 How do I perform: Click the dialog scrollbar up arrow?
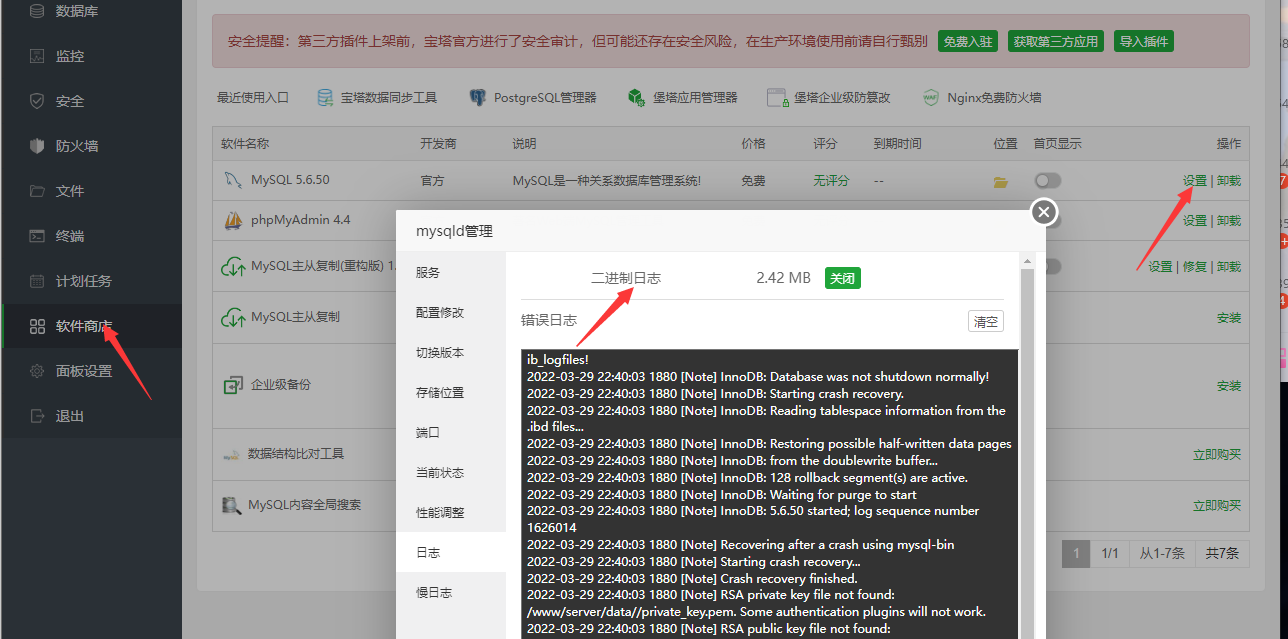pos(1026,262)
